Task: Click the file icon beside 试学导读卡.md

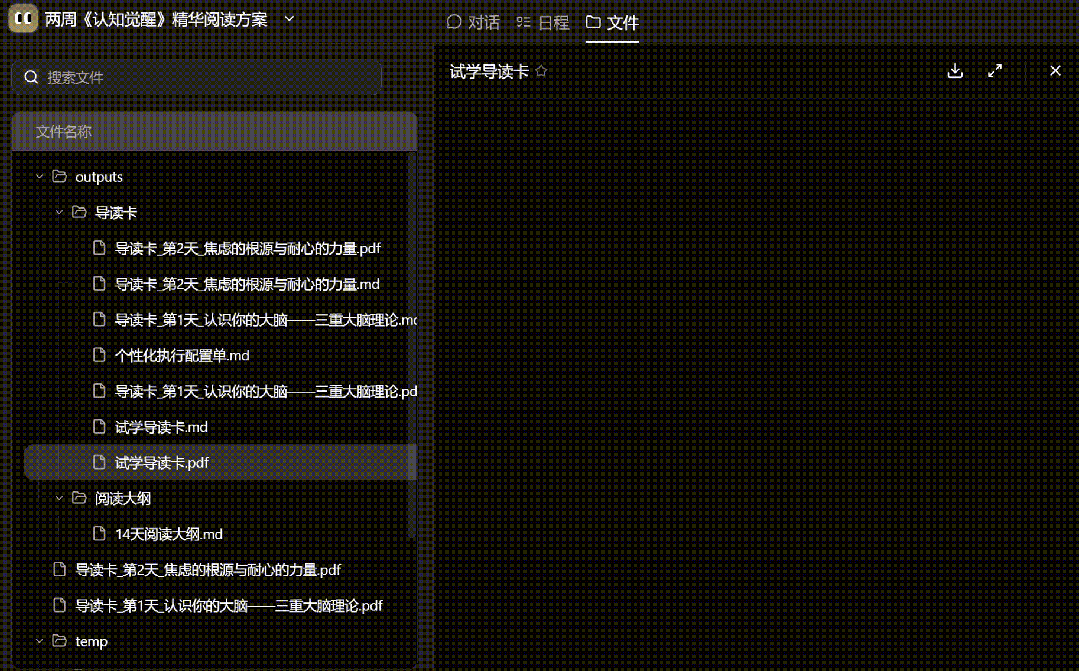Action: pos(99,427)
